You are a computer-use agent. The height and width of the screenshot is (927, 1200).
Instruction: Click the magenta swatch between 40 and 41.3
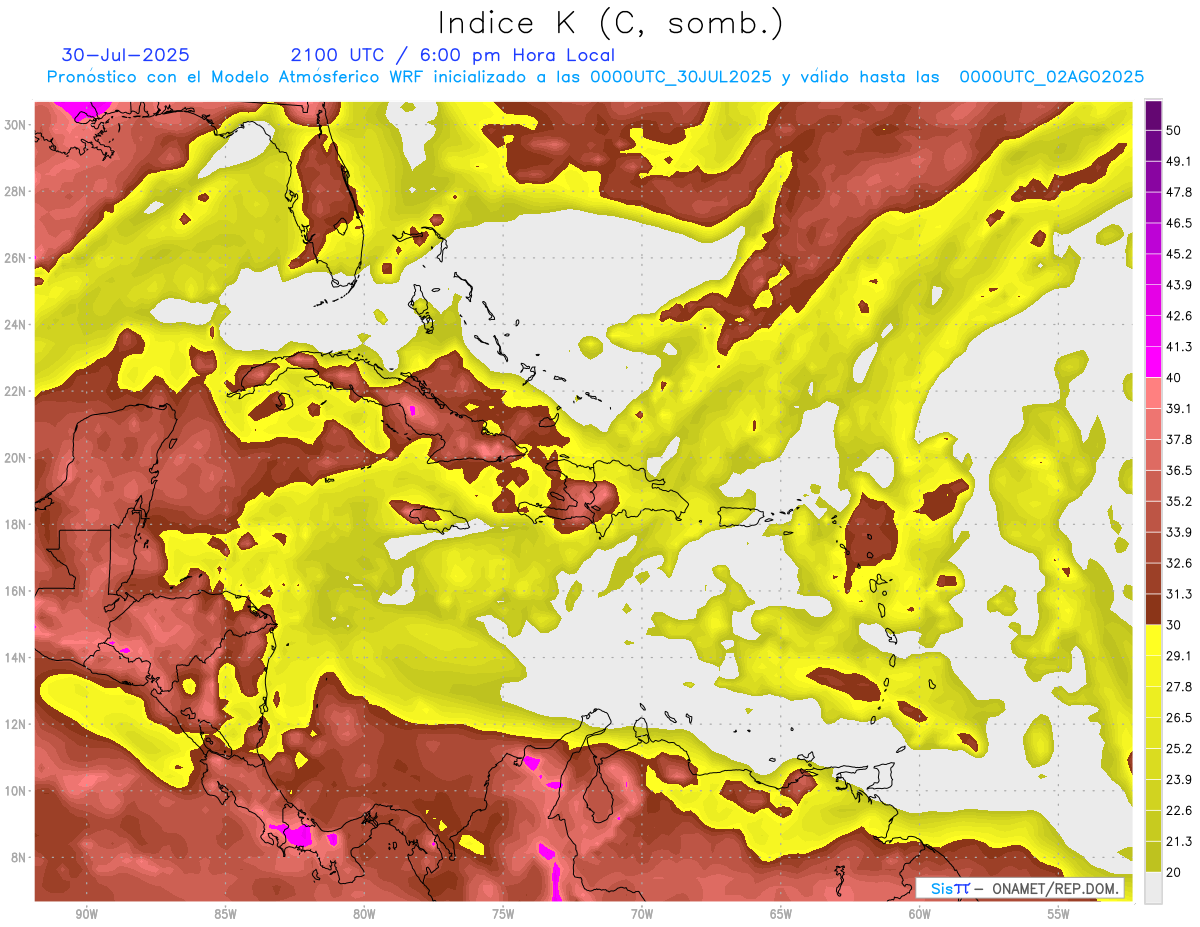1153,362
